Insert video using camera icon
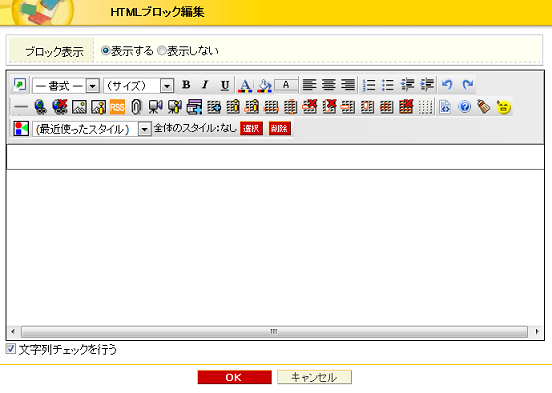The height and width of the screenshot is (393, 552). click(x=155, y=107)
